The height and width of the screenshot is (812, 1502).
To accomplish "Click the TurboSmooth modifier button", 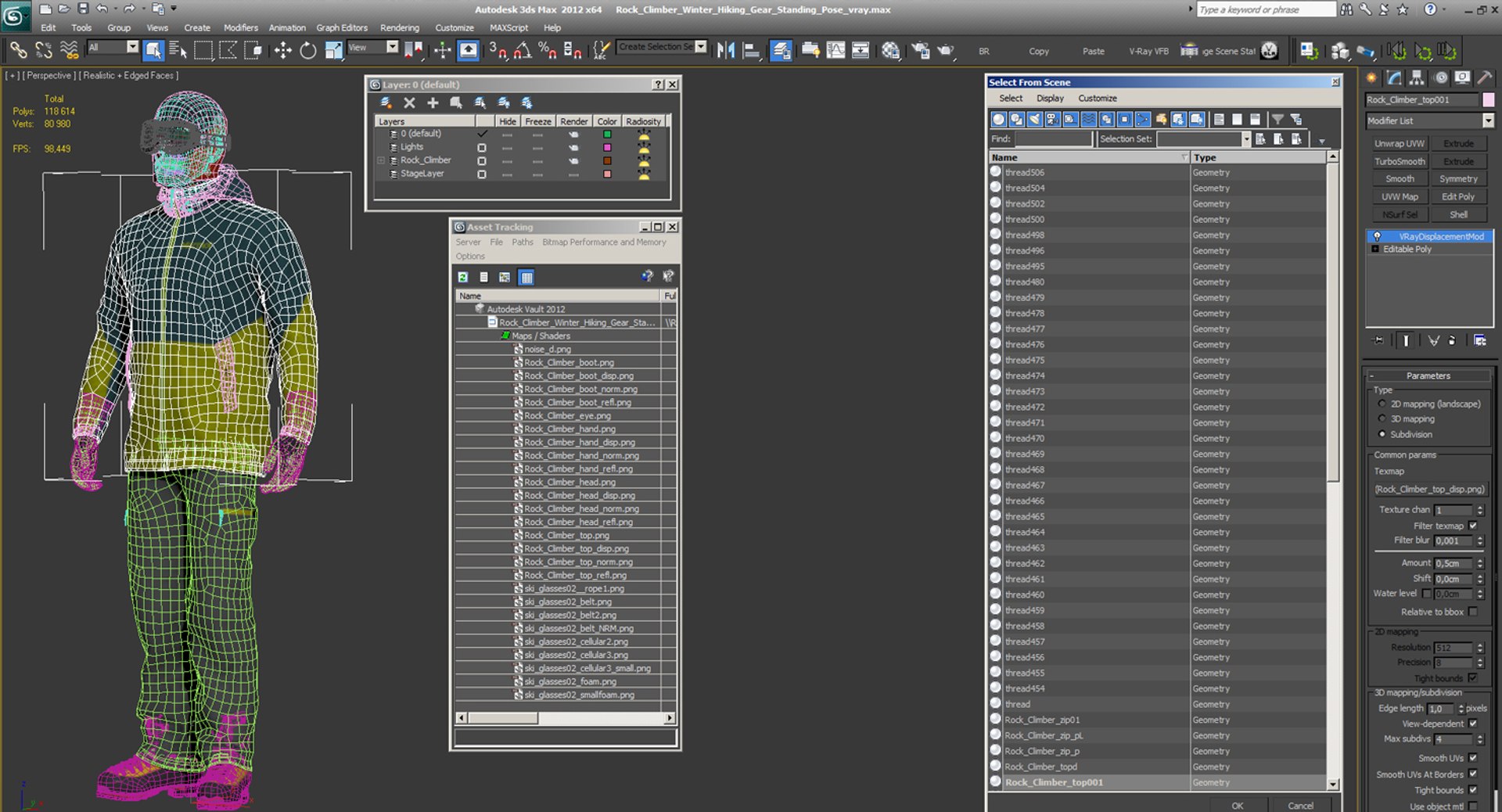I will tap(1400, 162).
